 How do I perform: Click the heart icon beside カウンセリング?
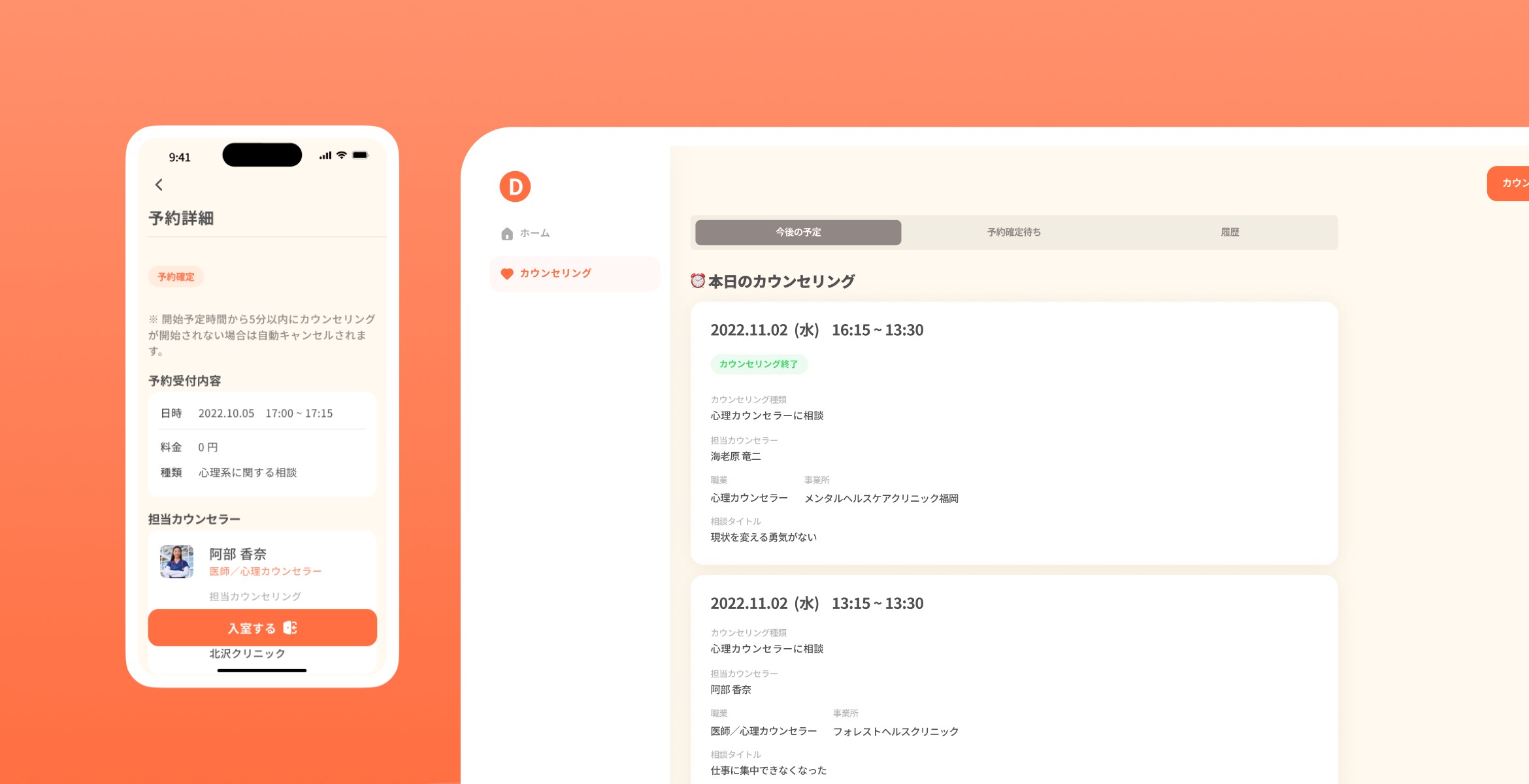pos(507,274)
